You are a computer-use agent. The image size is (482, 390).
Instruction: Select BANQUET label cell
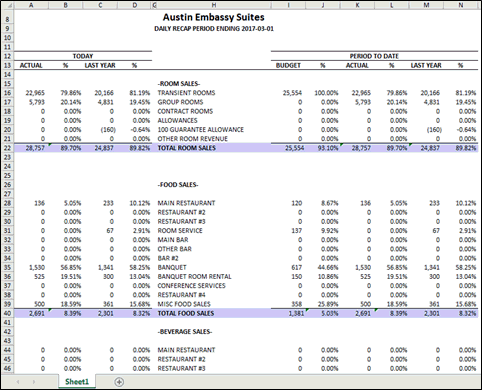tap(172, 267)
